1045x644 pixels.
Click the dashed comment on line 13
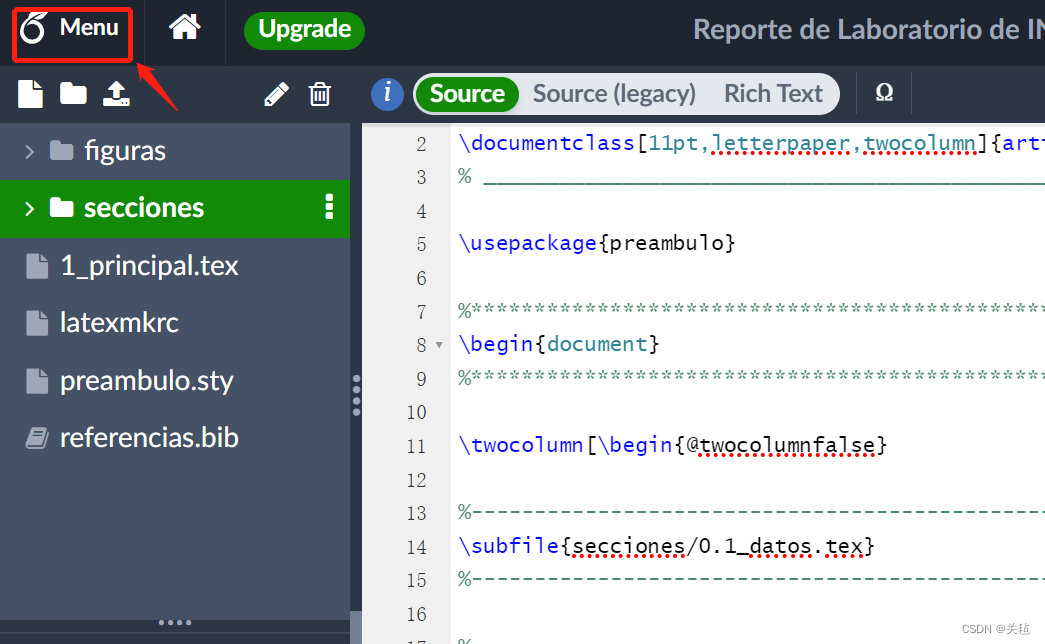click(x=751, y=512)
